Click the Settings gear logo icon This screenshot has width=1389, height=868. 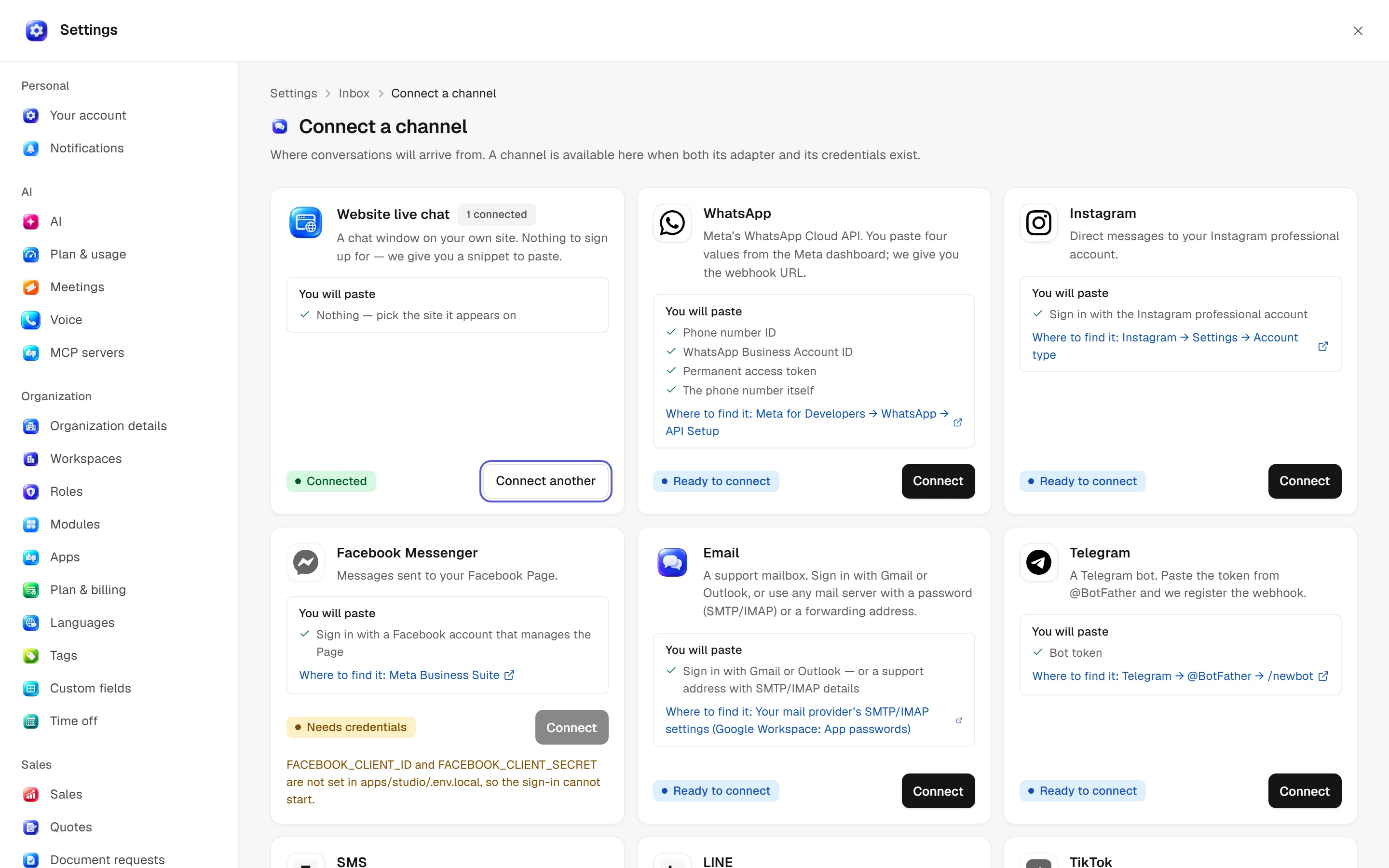36,30
